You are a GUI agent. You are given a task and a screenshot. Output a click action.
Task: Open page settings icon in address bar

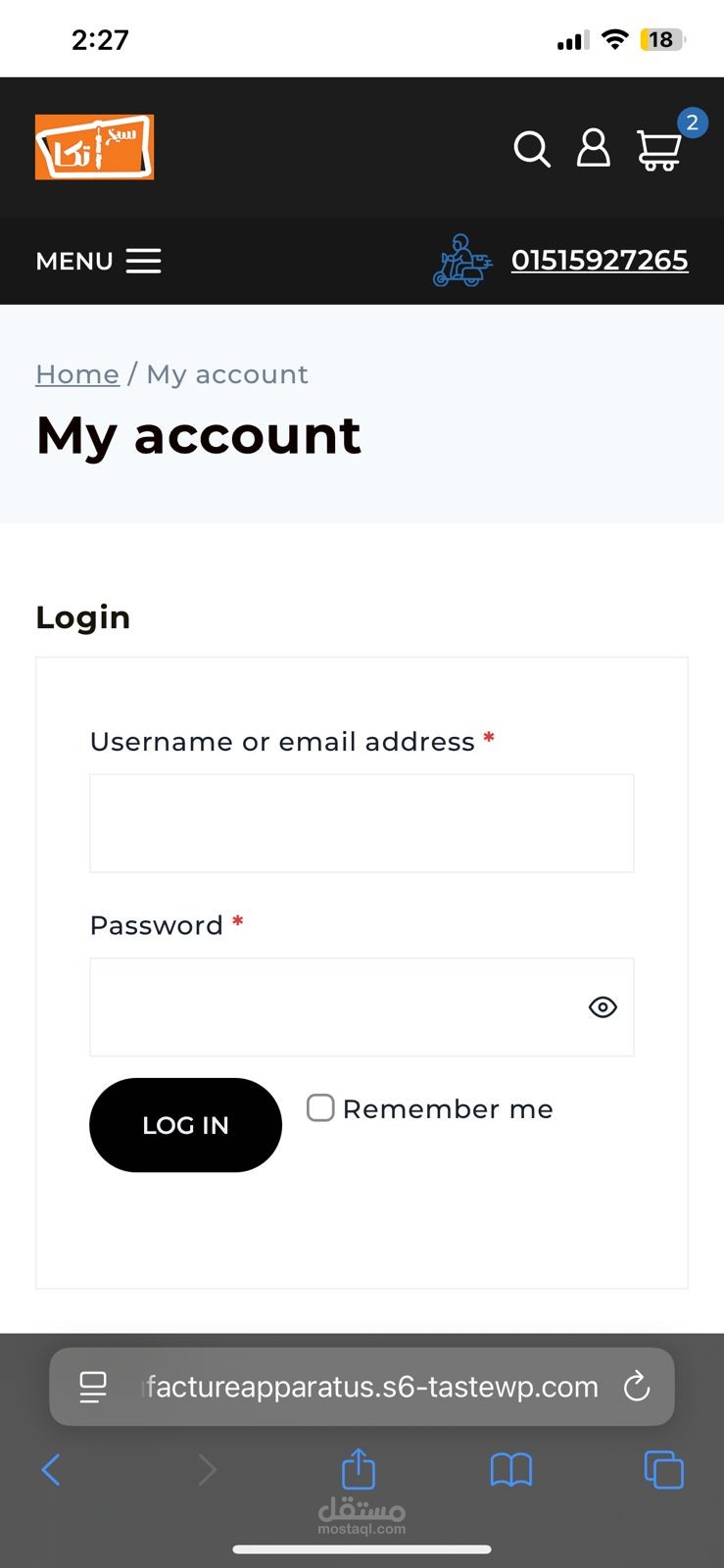[x=93, y=1387]
